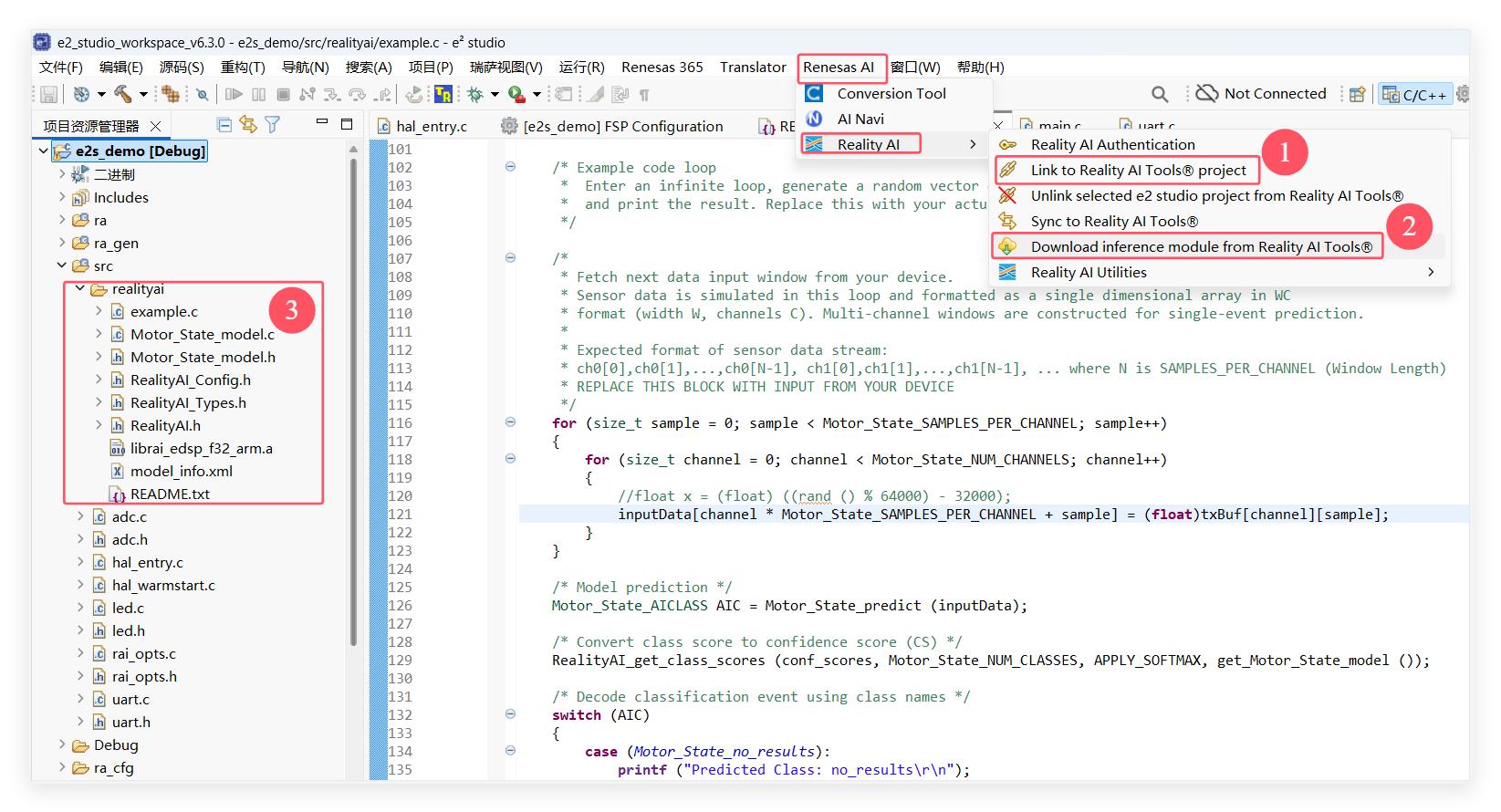This screenshot has height=812, width=1501.
Task: Minimize the project explorer panel
Action: pyautogui.click(x=321, y=121)
